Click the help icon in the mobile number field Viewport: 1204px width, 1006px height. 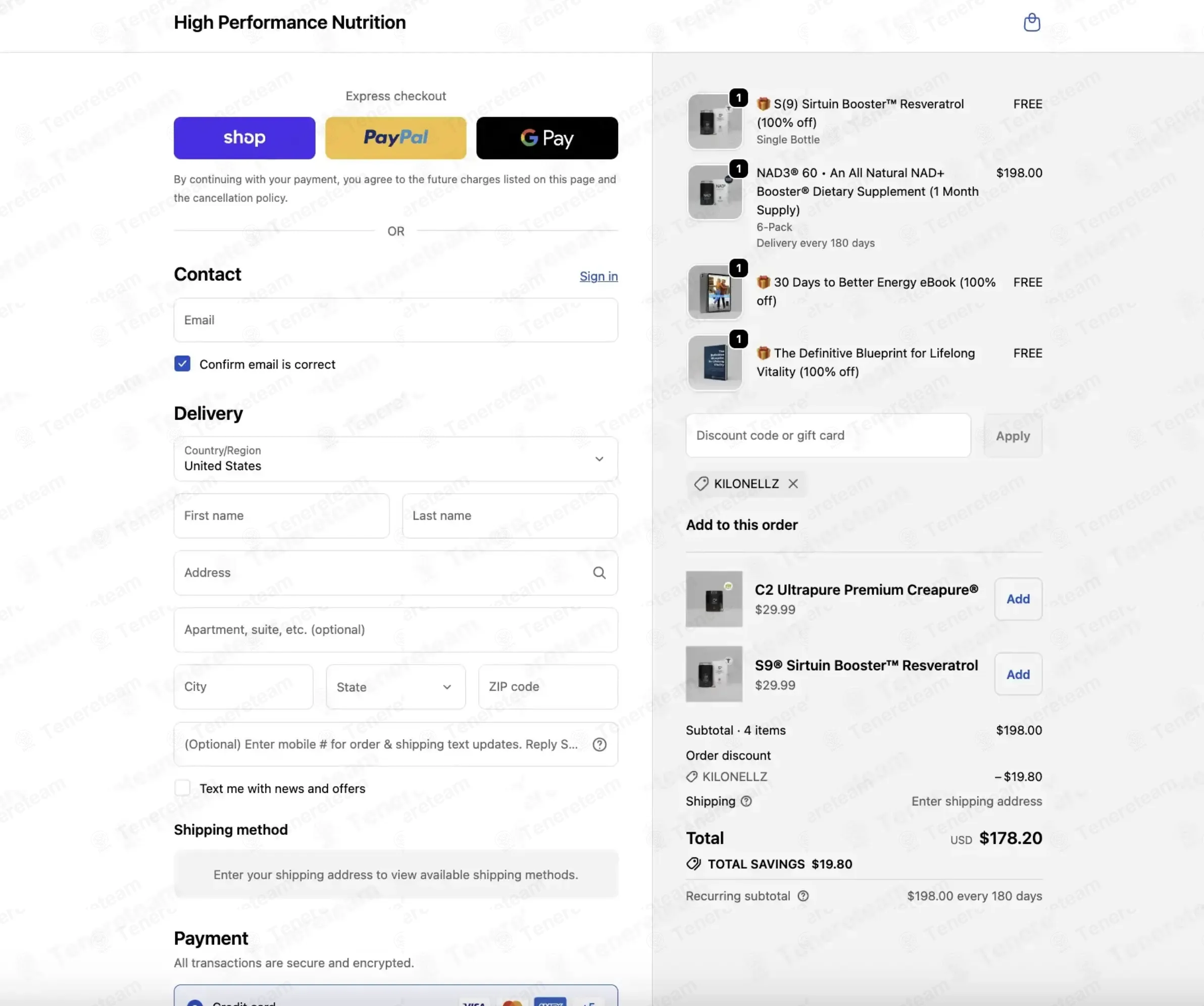pos(599,744)
